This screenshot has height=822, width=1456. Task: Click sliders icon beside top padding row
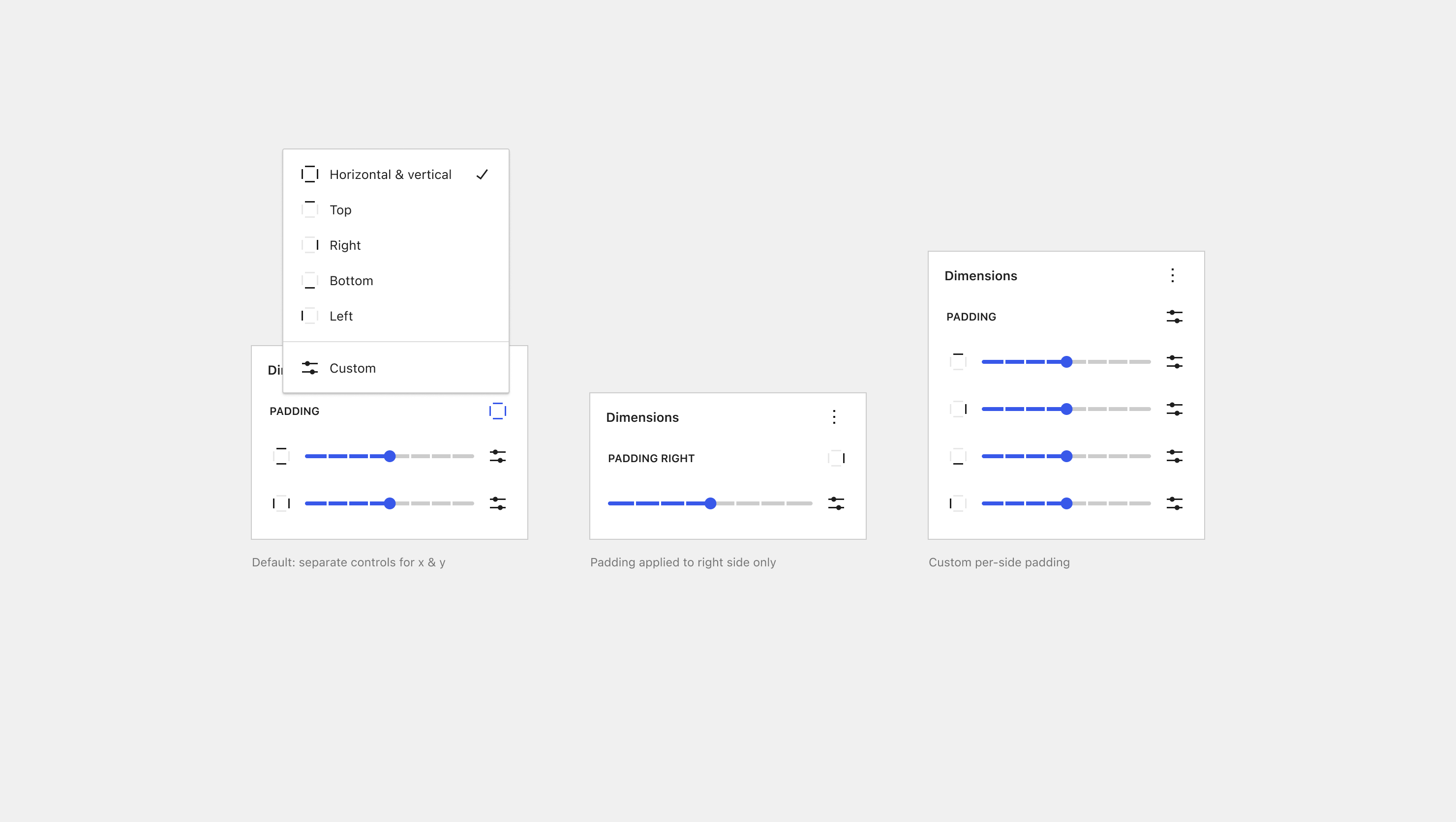[x=1174, y=361]
